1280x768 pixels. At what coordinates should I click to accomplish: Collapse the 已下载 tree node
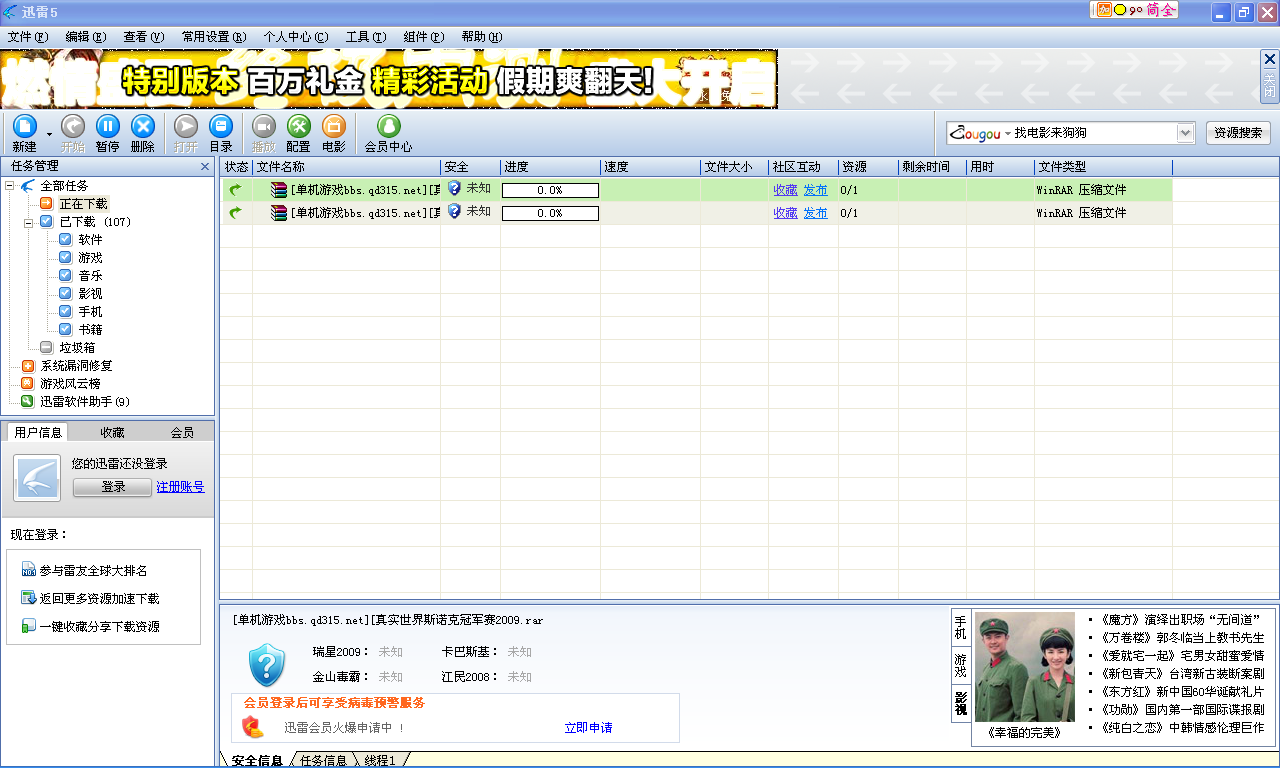29,222
